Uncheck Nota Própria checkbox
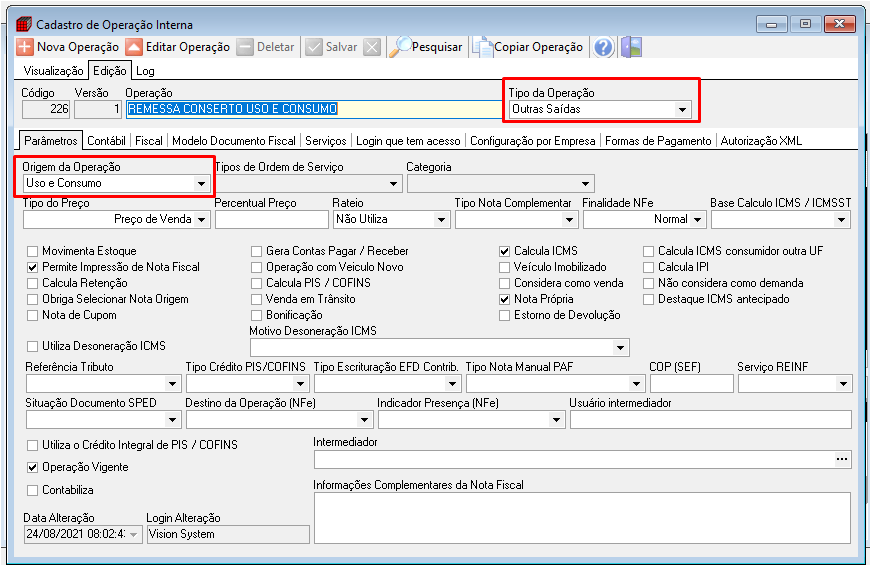Viewport: 870px width, 566px height. (504, 300)
